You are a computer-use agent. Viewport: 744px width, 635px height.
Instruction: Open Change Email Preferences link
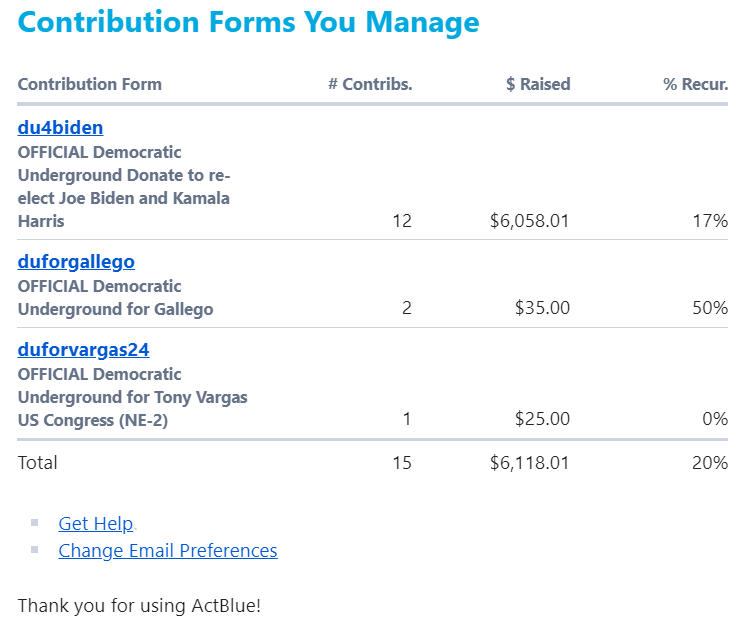pyautogui.click(x=168, y=551)
